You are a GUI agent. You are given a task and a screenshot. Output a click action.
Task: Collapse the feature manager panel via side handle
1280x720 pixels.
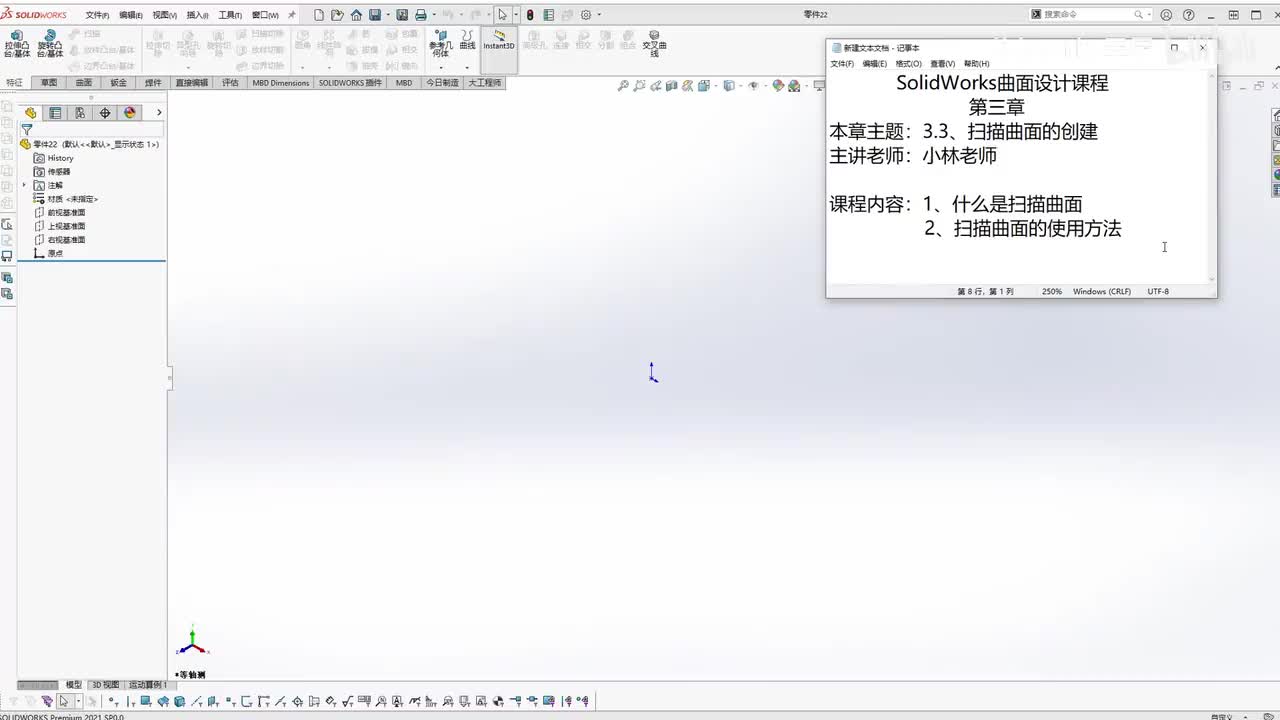170,379
